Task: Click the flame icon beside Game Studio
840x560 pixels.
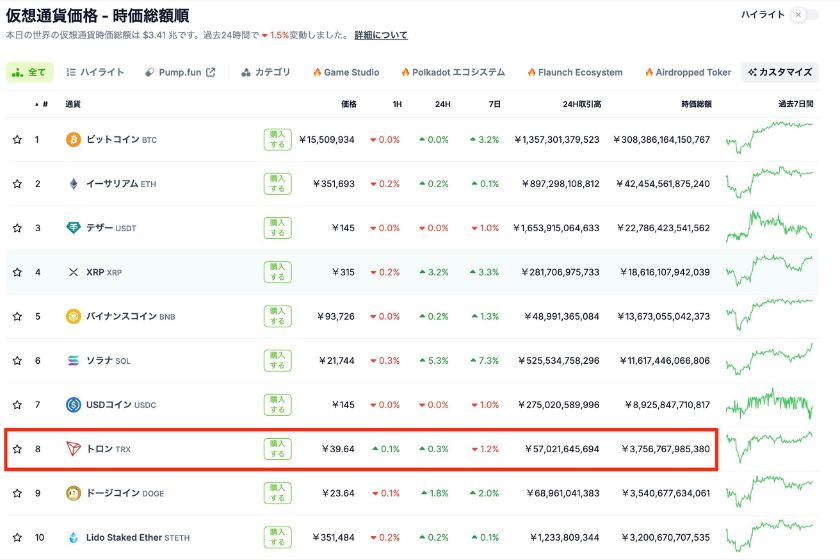Action: pos(317,72)
